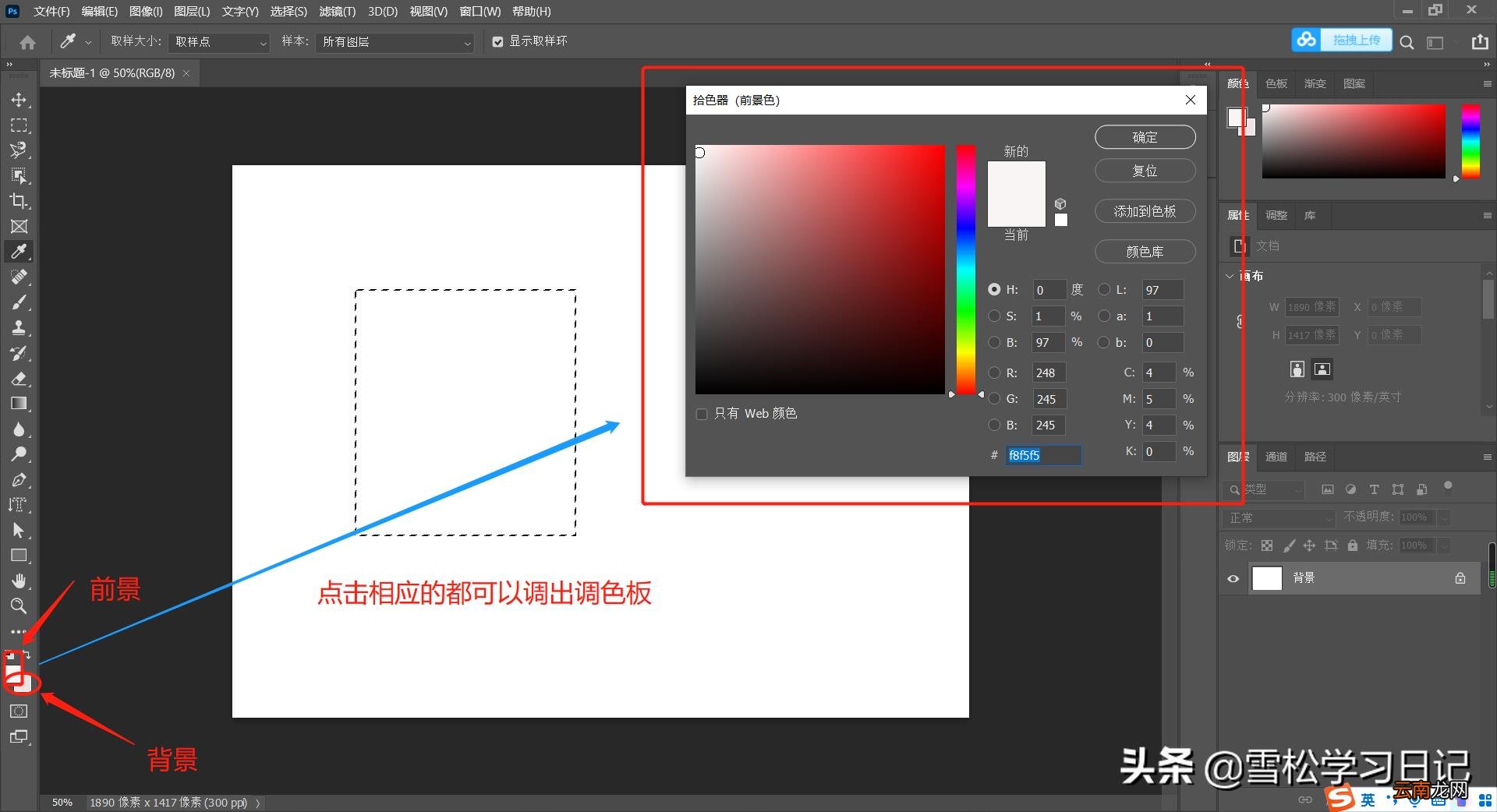This screenshot has width=1497, height=812.
Task: Click the 确定 button
Action: 1145,137
